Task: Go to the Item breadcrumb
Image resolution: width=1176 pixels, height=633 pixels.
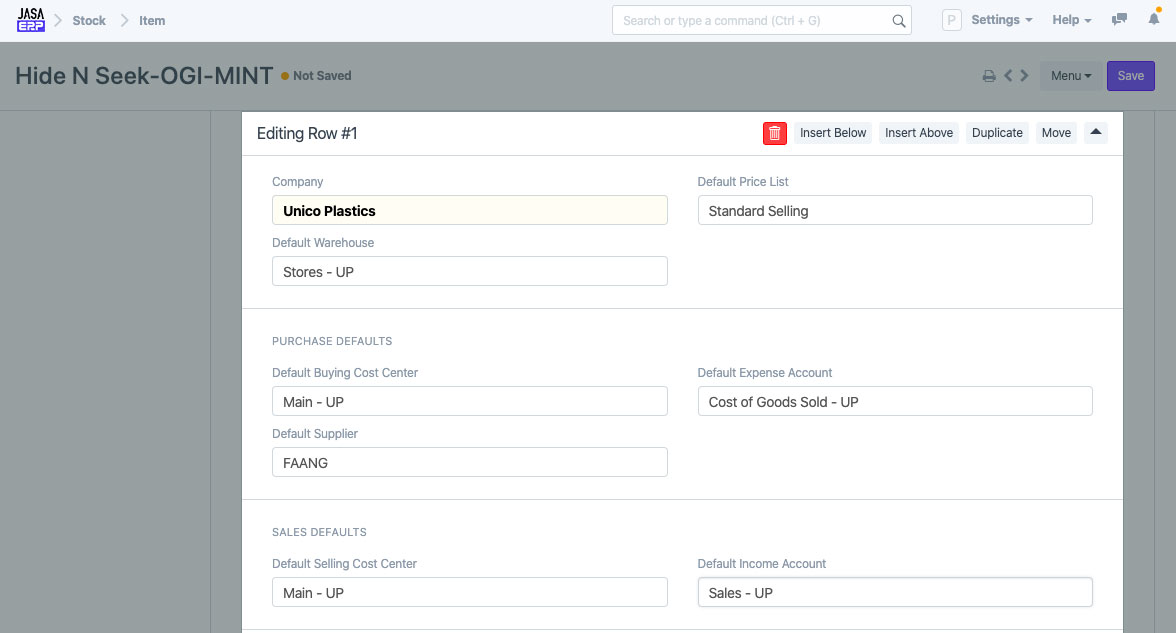Action: click(x=152, y=20)
